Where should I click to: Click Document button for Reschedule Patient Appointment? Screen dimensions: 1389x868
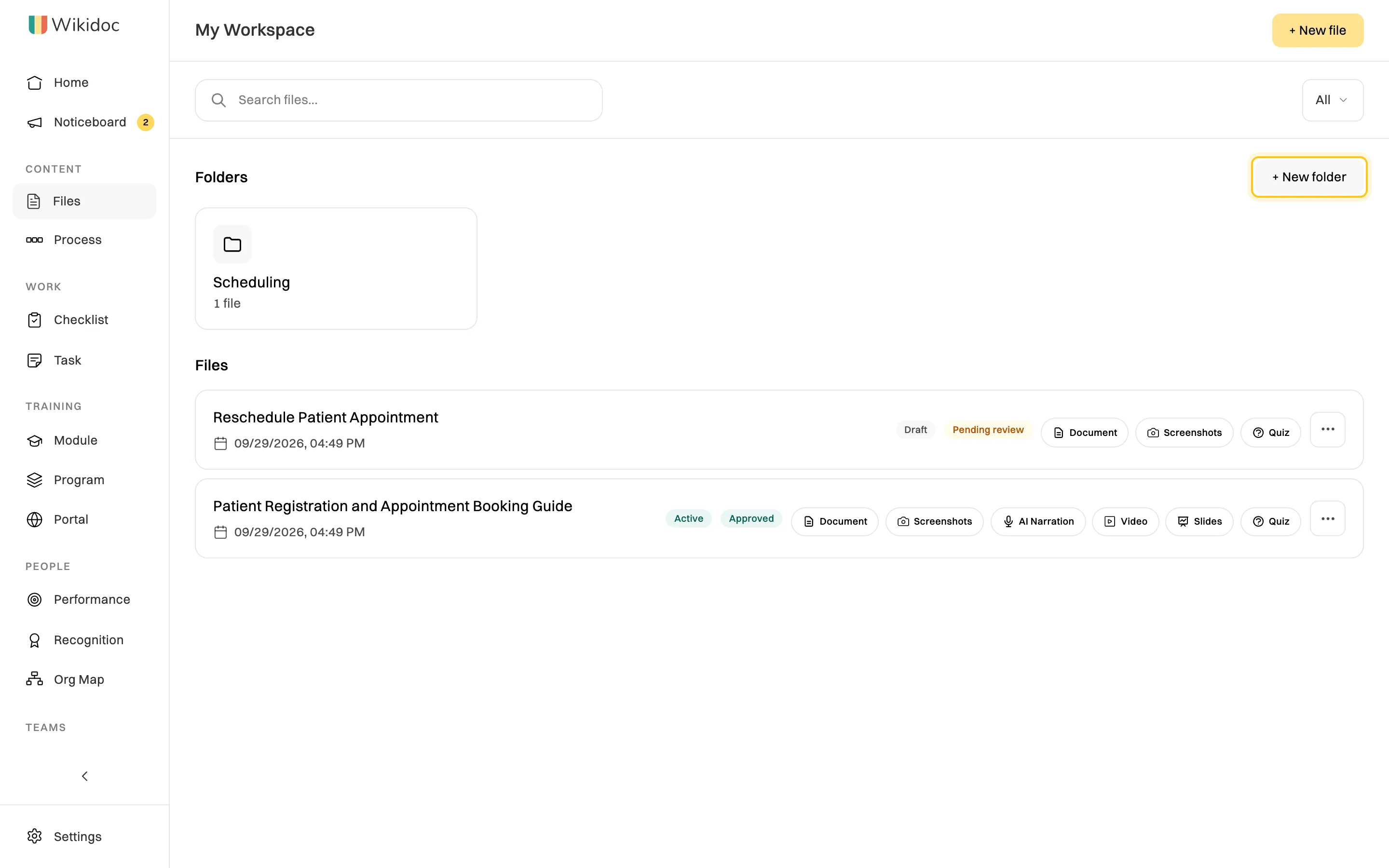[1085, 432]
